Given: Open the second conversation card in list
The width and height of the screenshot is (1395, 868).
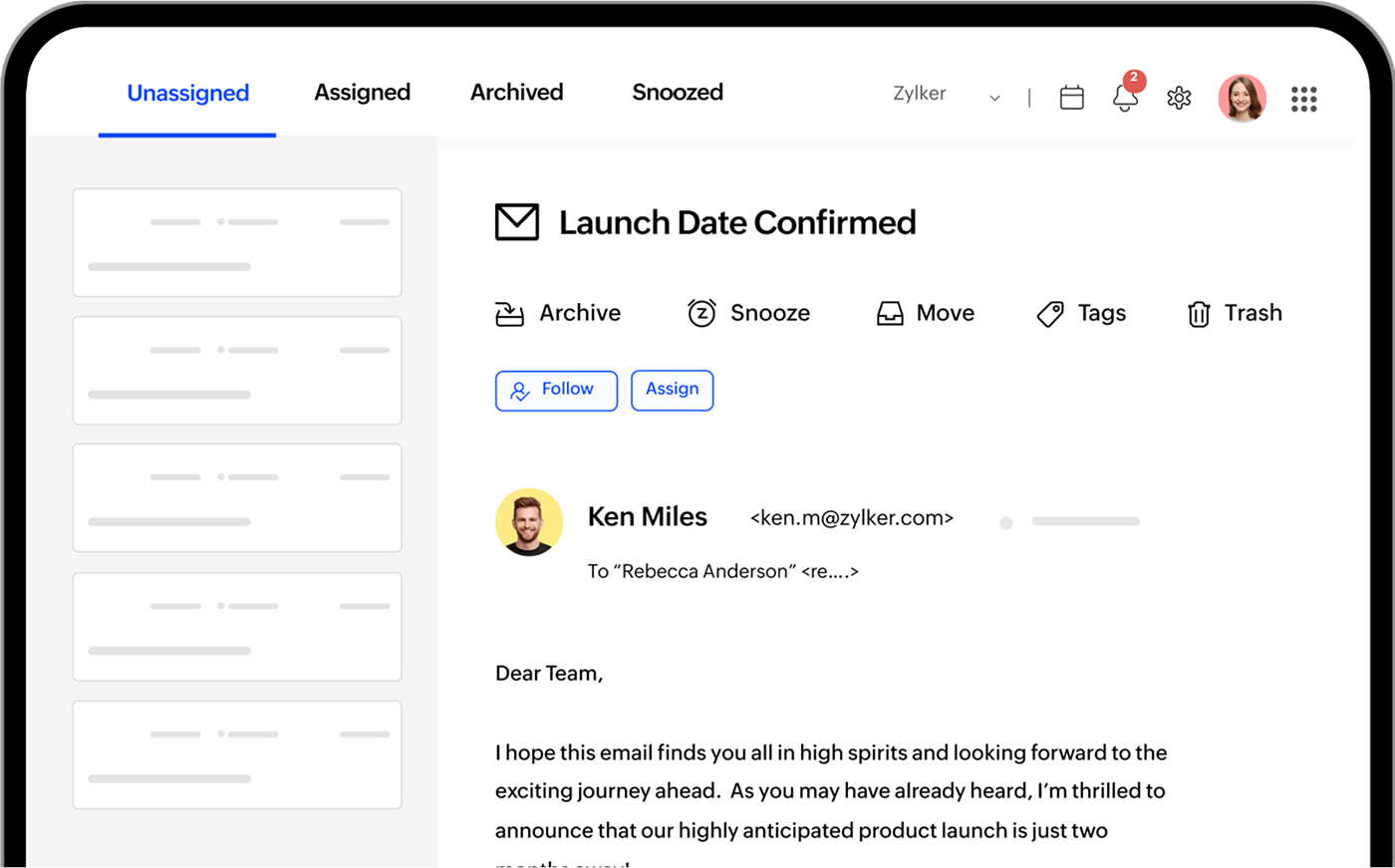Looking at the screenshot, I should pos(237,371).
